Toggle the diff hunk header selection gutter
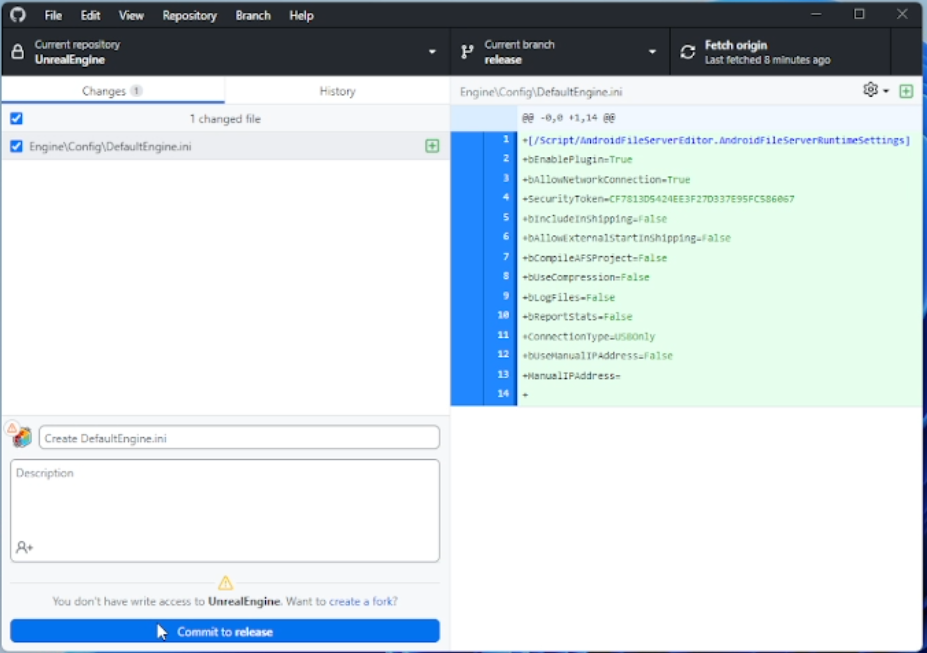This screenshot has height=653, width=927. point(484,118)
